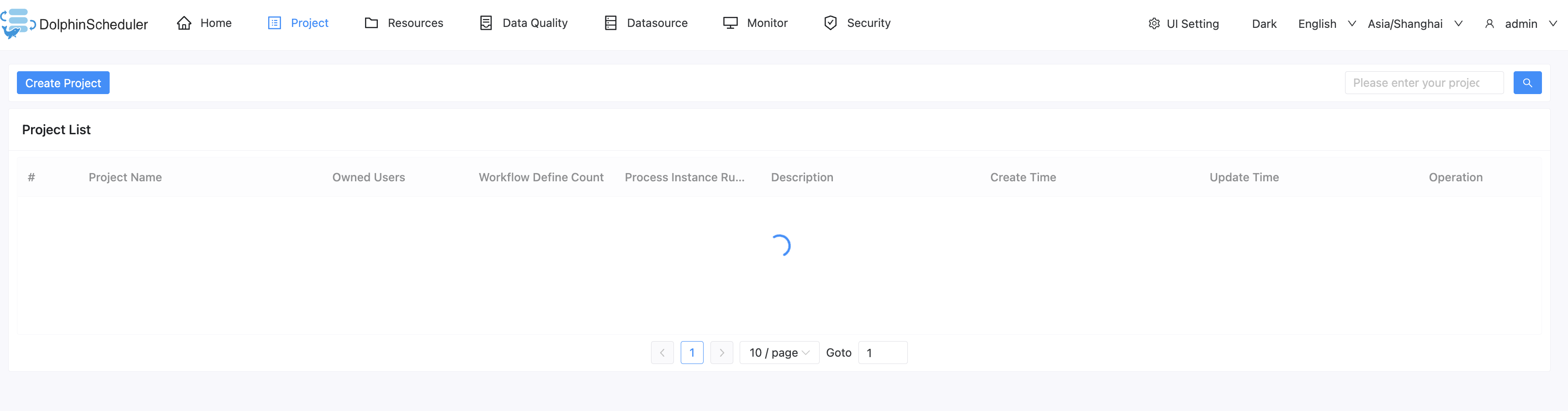Click the Project tab icon
This screenshot has height=411, width=1568.
pyautogui.click(x=275, y=22)
